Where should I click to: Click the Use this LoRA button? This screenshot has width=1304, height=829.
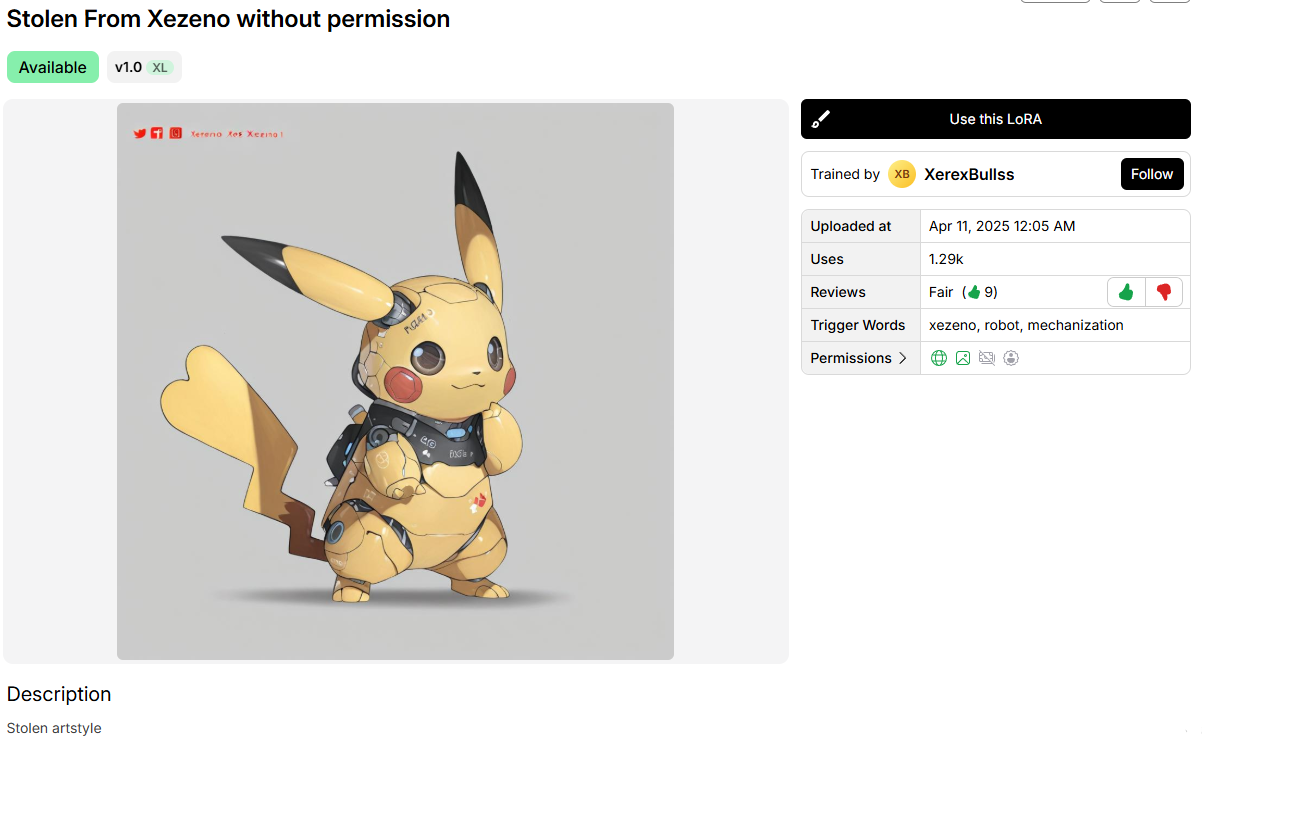pyautogui.click(x=996, y=119)
